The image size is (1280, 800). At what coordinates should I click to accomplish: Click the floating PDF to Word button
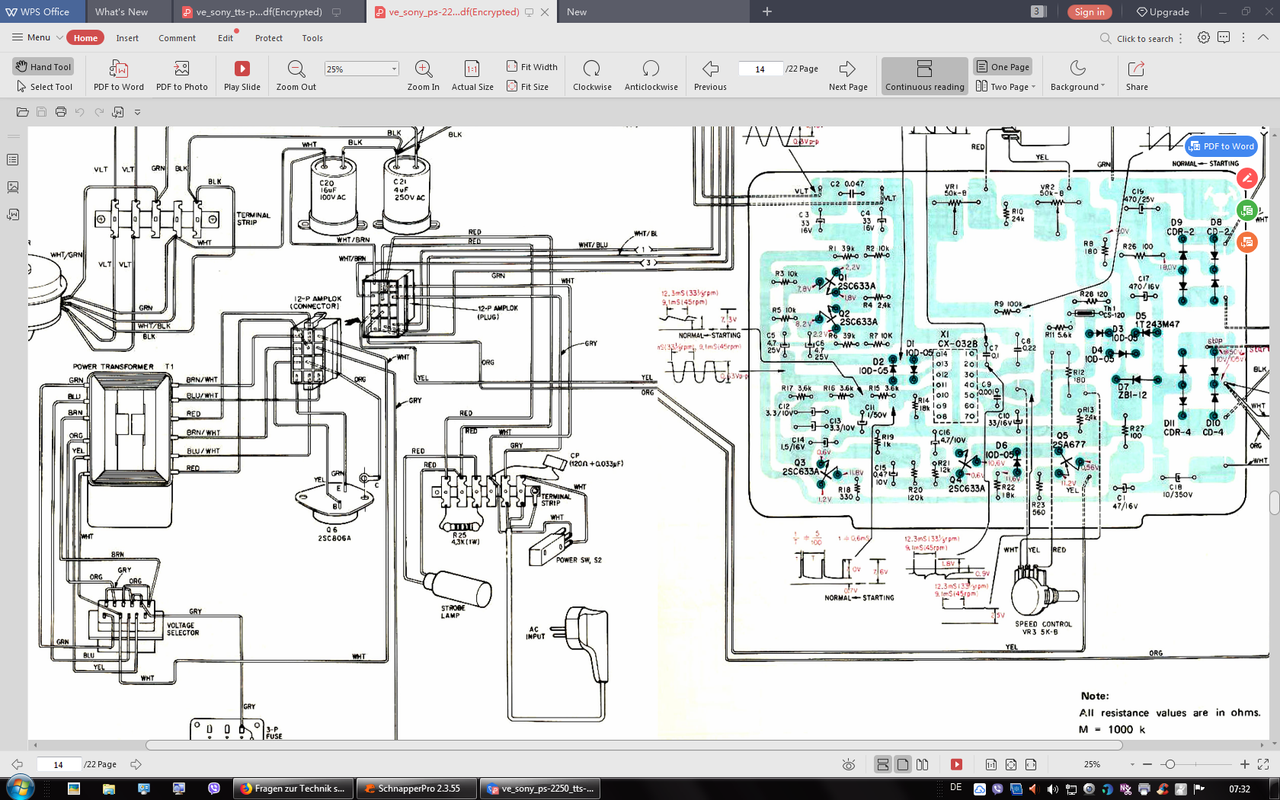click(1221, 146)
